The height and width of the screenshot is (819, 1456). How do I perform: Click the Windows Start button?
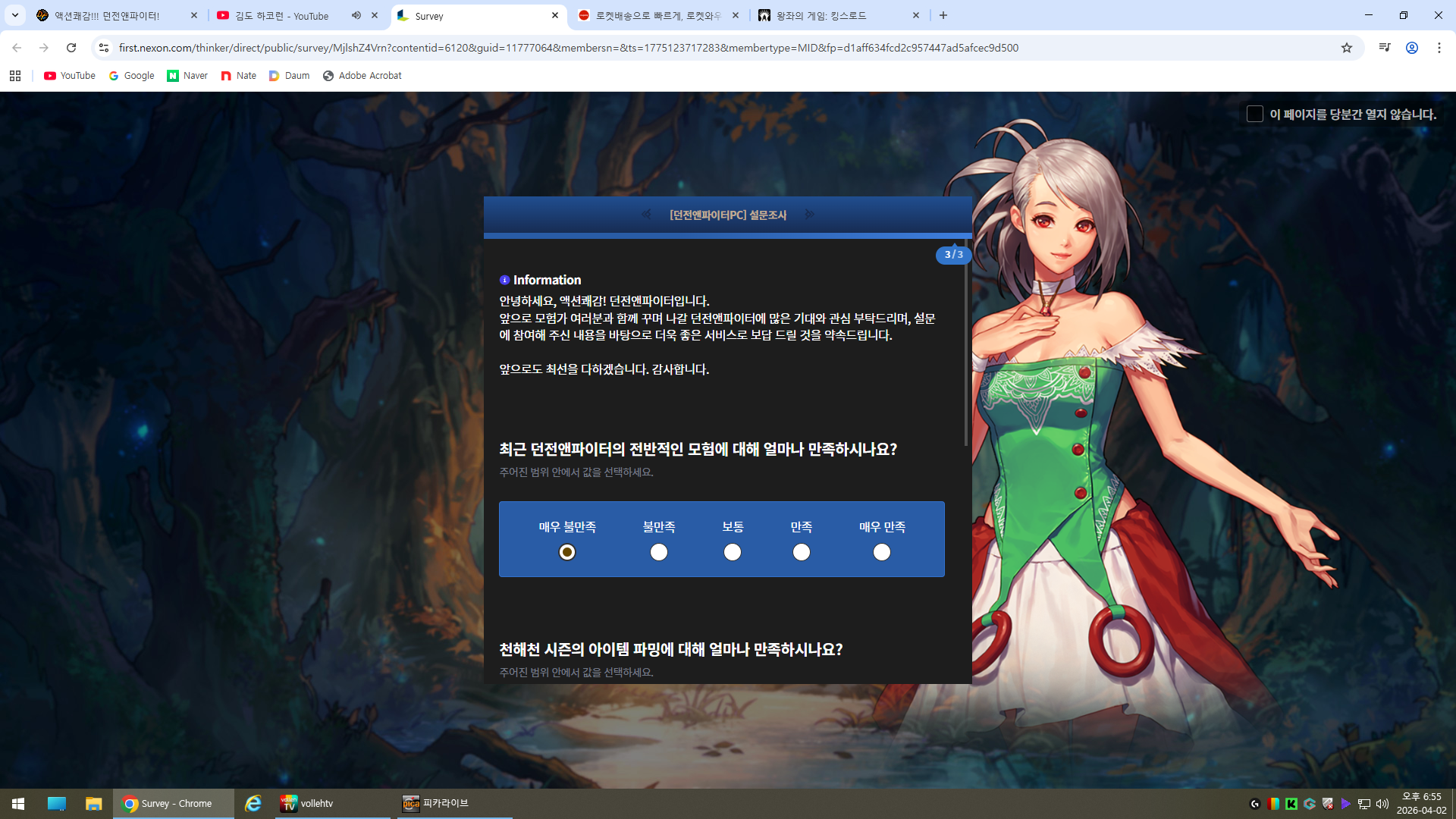(x=18, y=803)
